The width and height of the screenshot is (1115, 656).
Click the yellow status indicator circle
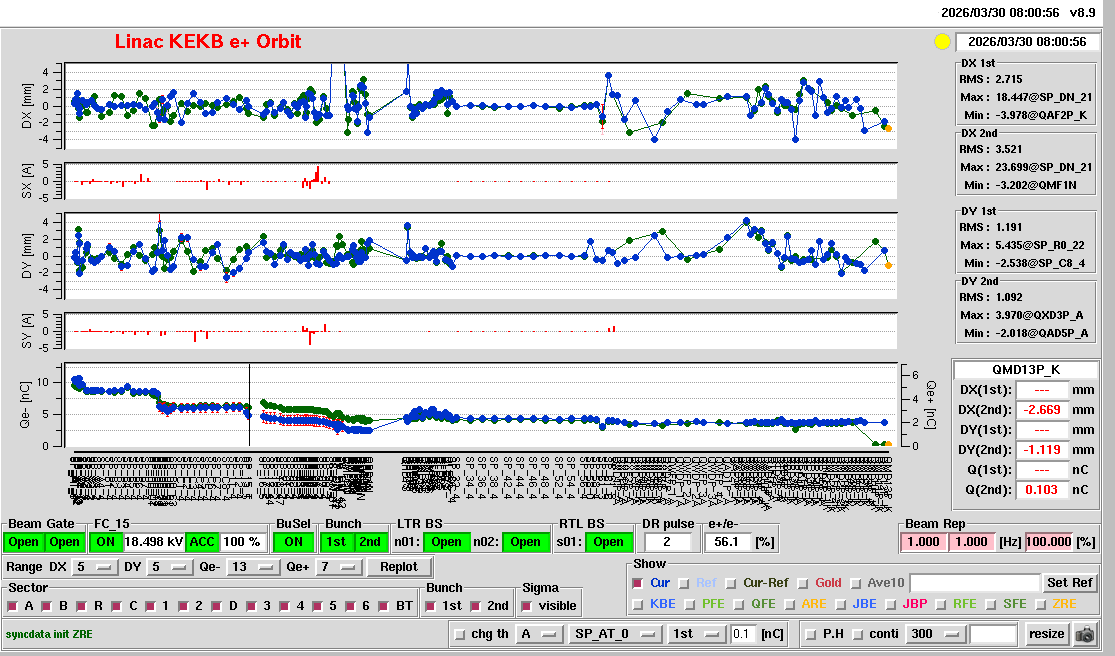click(941, 42)
